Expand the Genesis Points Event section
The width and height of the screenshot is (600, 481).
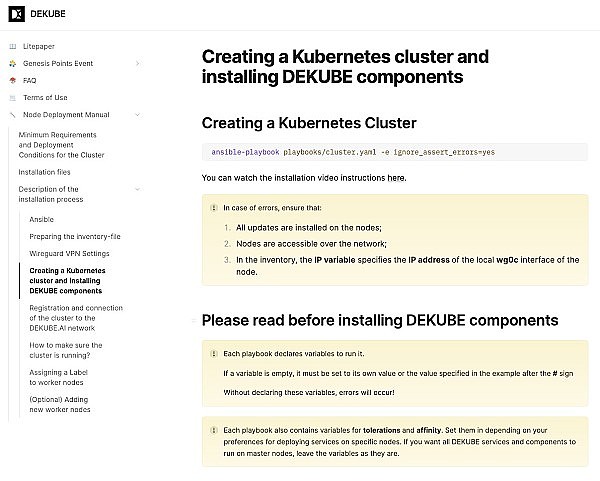pyautogui.click(x=138, y=63)
